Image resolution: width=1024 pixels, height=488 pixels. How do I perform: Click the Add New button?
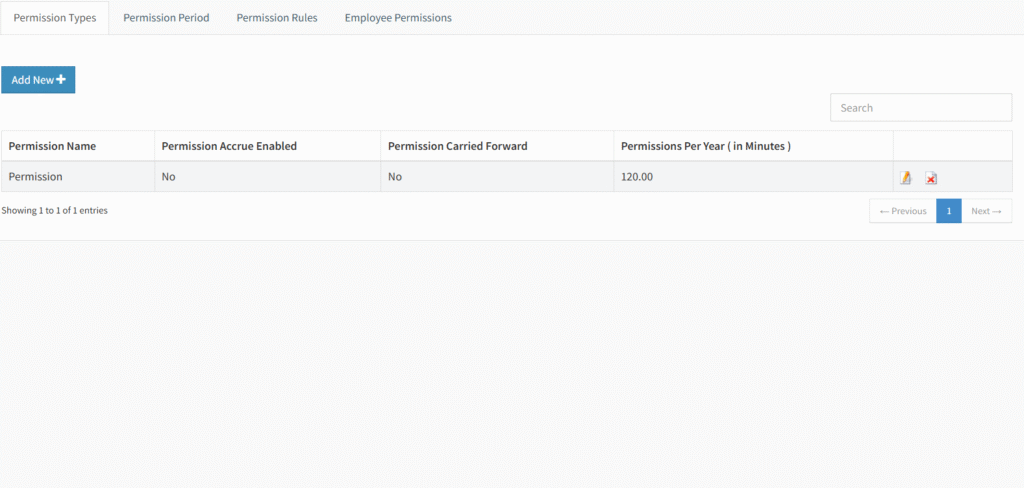(x=38, y=80)
